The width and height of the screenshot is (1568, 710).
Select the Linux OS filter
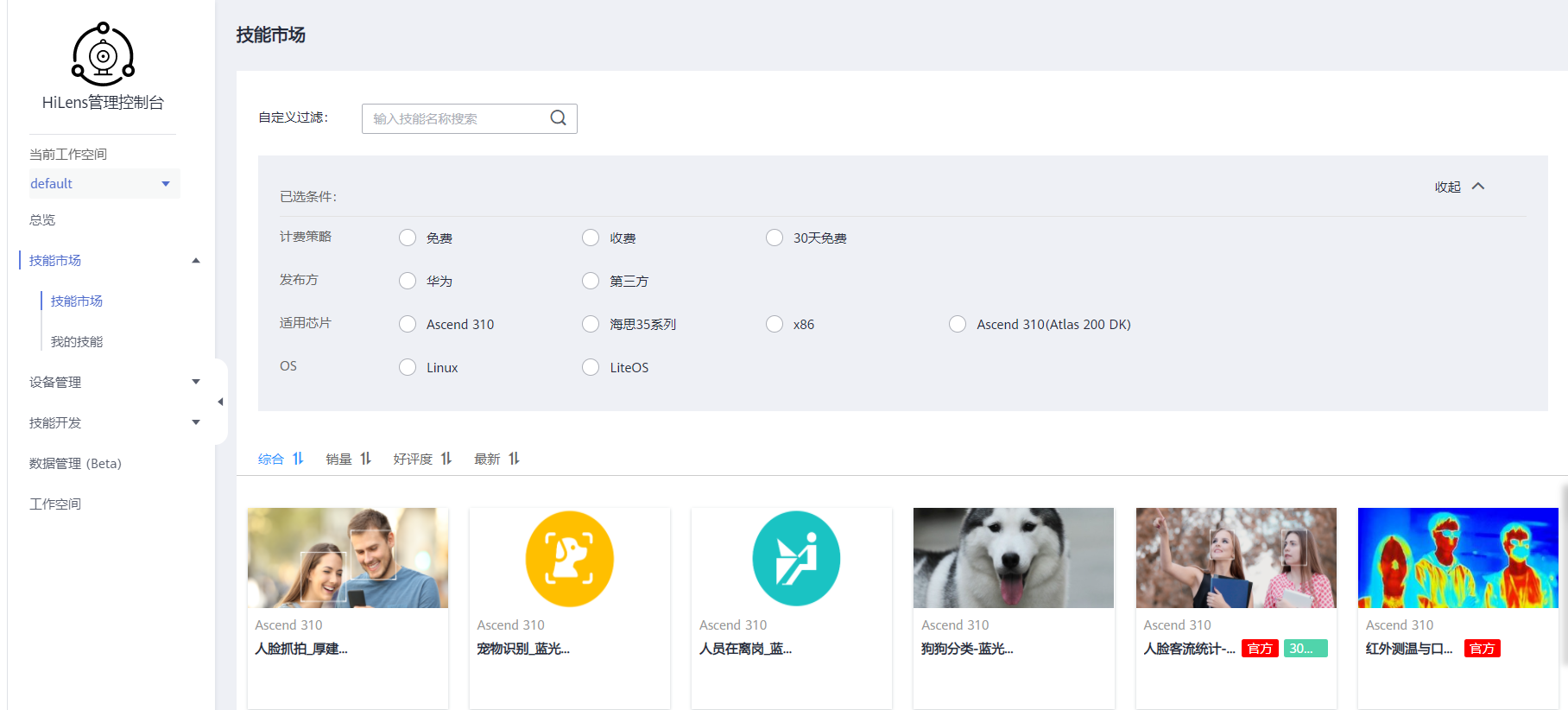(x=408, y=367)
